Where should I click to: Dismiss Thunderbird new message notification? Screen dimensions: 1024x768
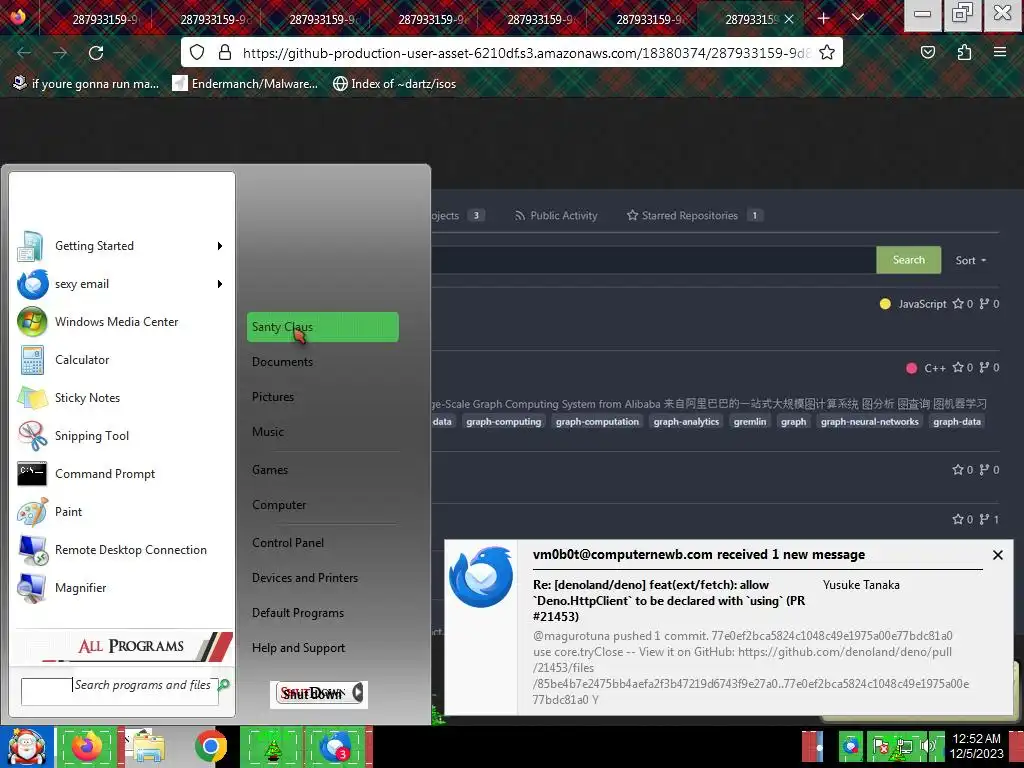(x=997, y=555)
